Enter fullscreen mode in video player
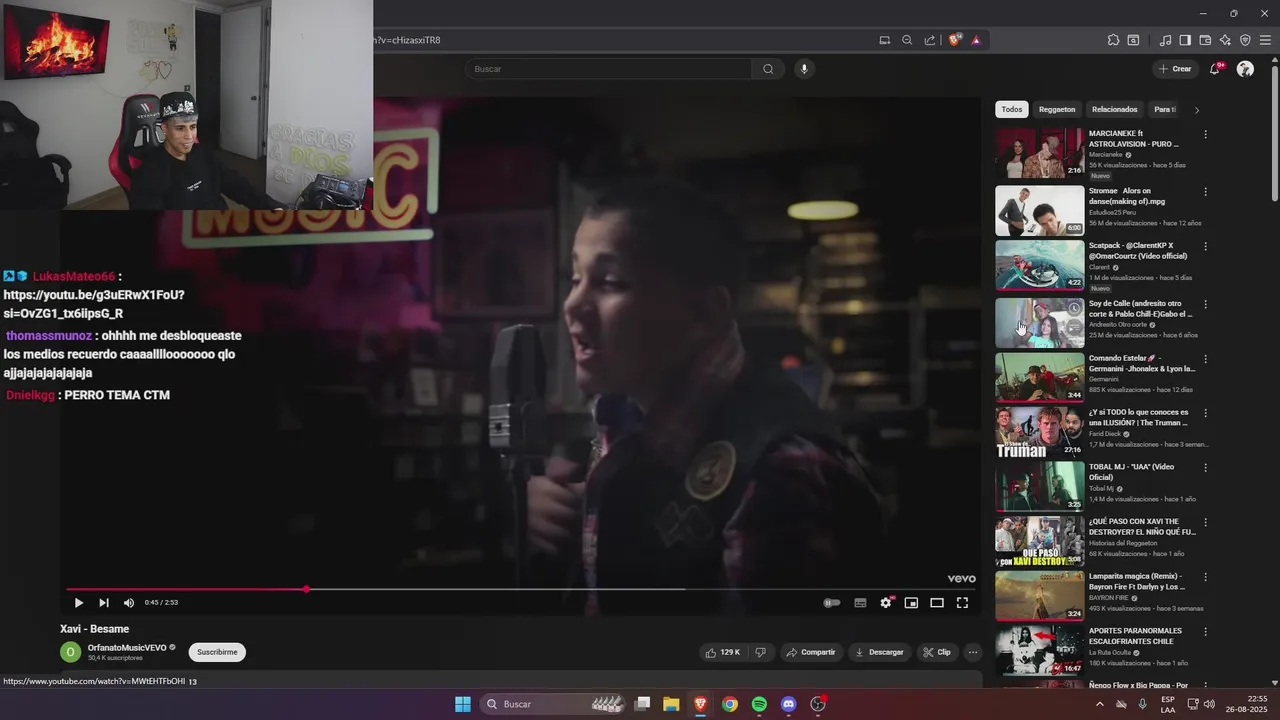The height and width of the screenshot is (720, 1280). (x=962, y=603)
